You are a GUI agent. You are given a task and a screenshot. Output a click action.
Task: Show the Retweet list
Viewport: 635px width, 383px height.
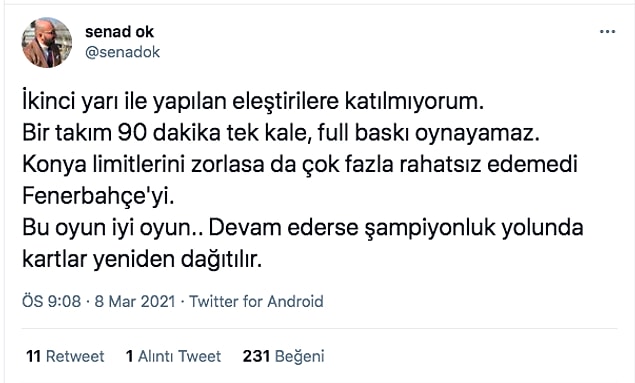(65, 356)
